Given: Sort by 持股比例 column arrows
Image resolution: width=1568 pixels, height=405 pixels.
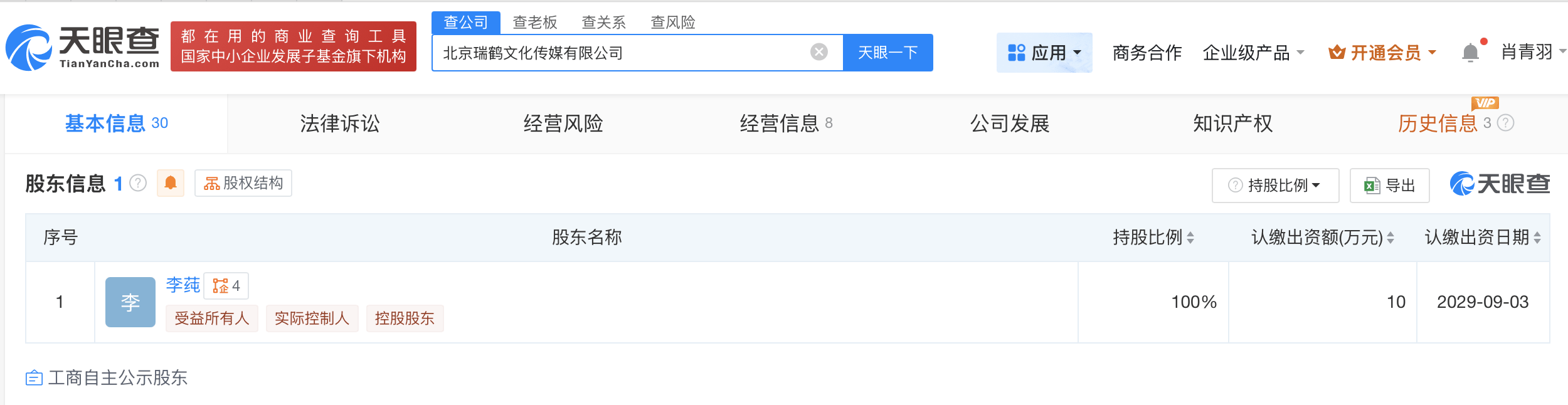Looking at the screenshot, I should [x=1190, y=238].
